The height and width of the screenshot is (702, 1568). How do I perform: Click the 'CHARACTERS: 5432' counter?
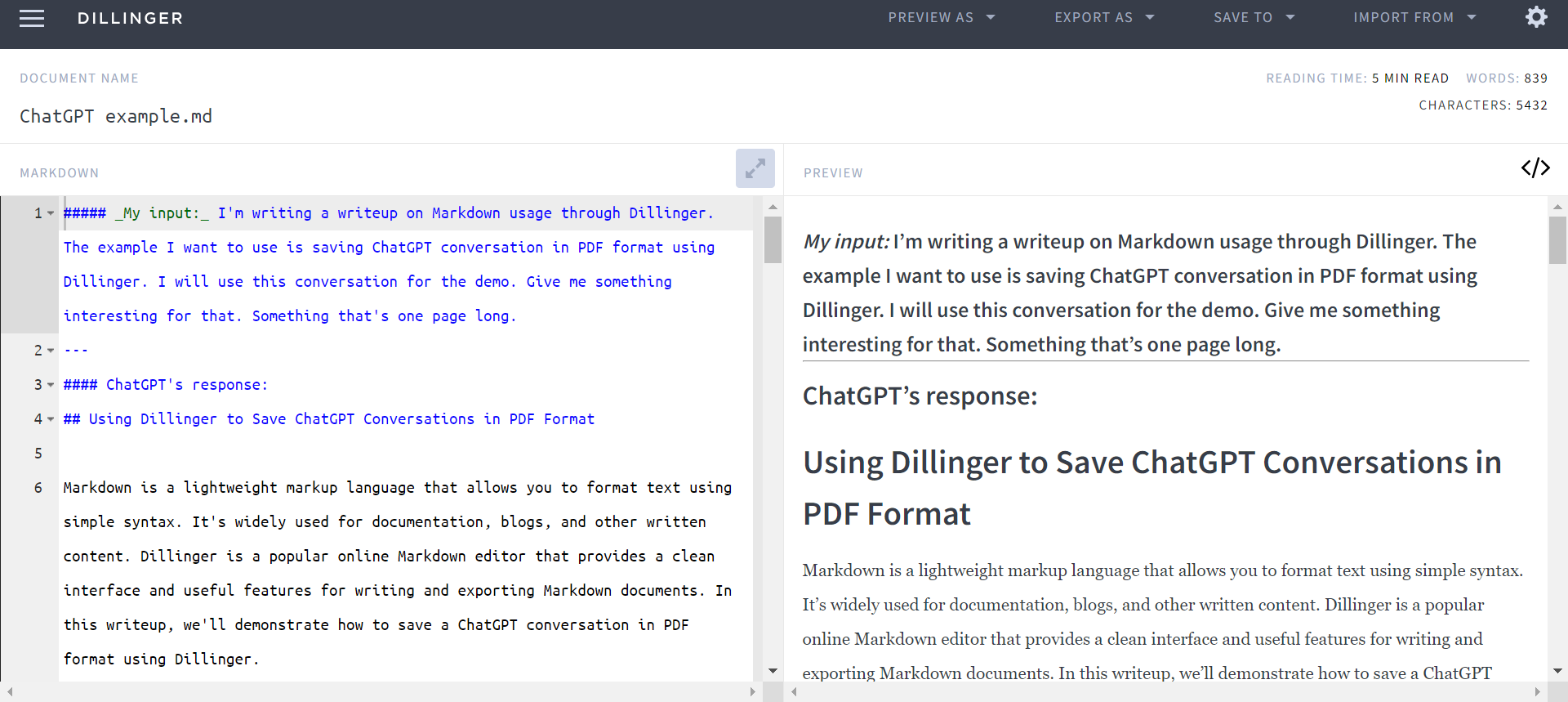1483,105
